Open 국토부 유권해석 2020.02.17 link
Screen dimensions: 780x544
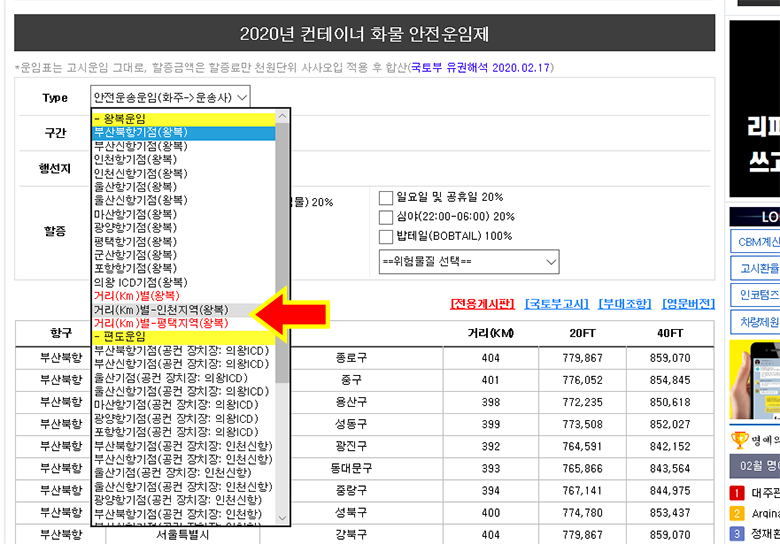[x=481, y=68]
